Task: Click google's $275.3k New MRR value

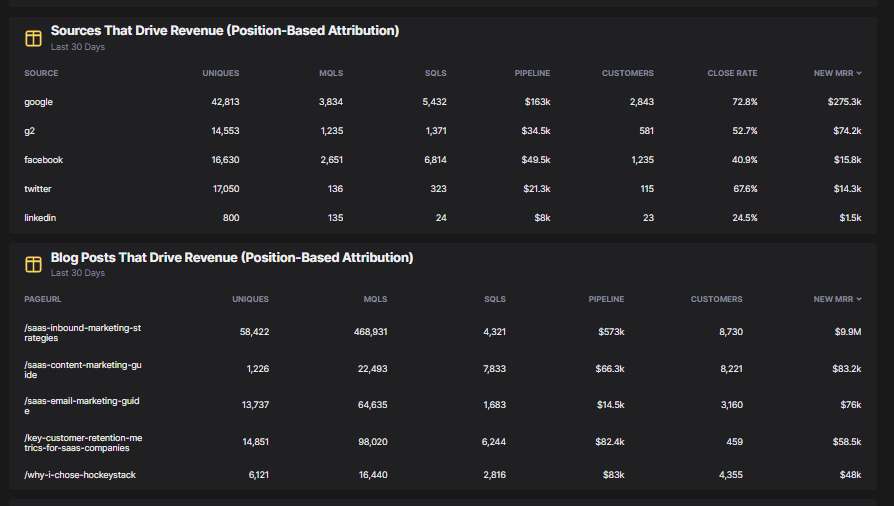Action: click(x=844, y=102)
